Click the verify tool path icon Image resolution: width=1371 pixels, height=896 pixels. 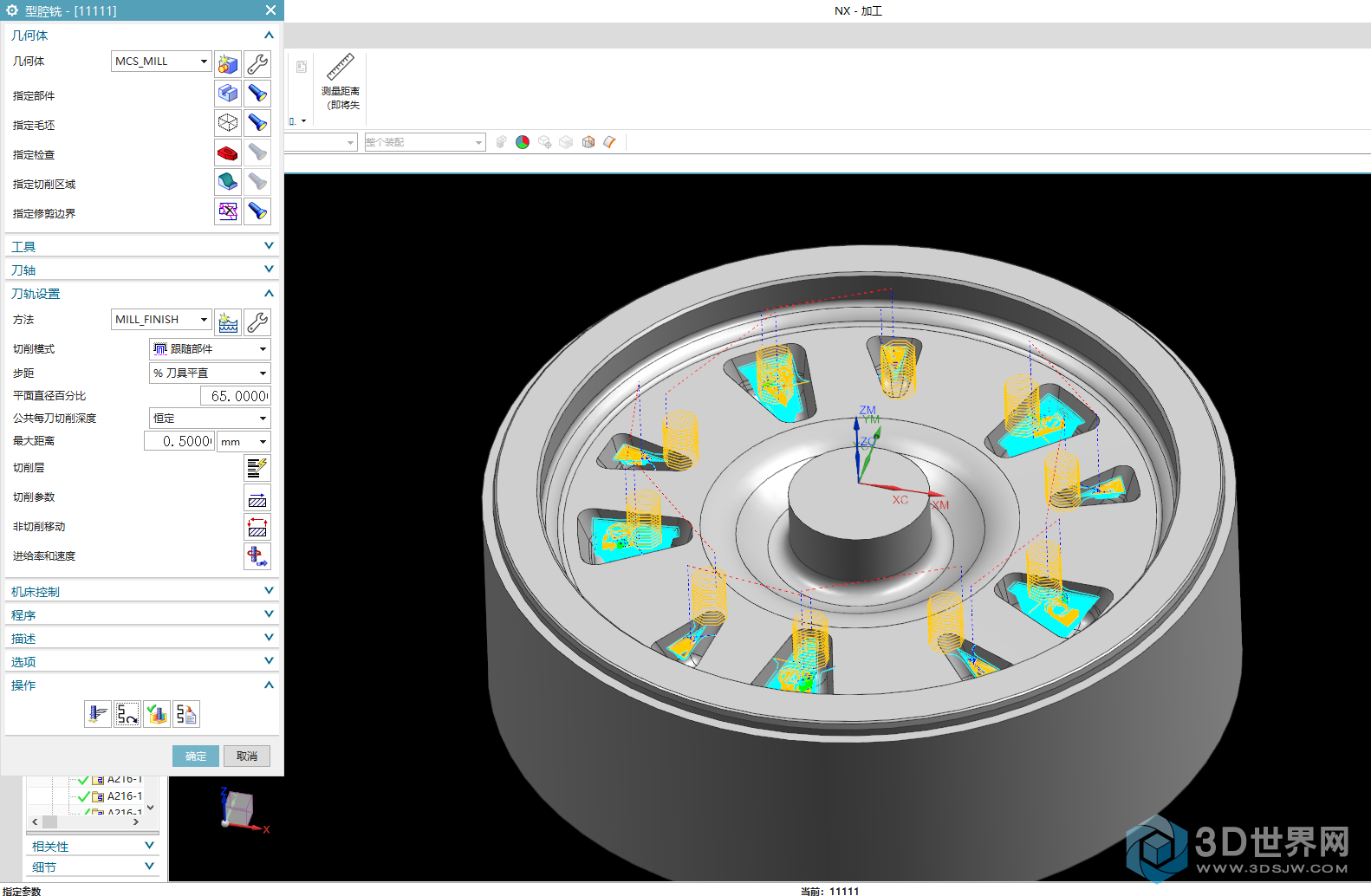click(157, 714)
